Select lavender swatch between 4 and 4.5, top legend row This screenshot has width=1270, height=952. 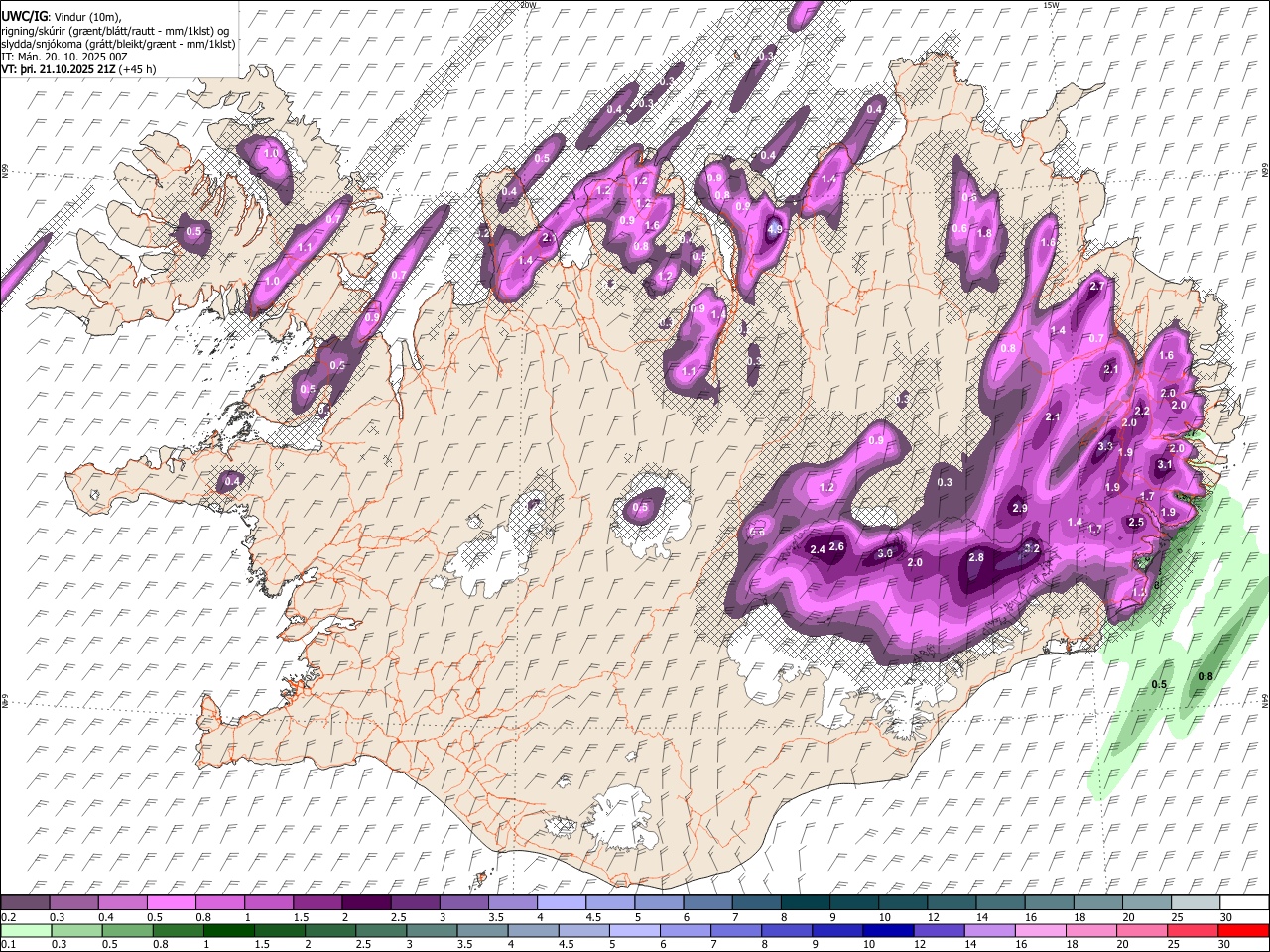[x=561, y=902]
